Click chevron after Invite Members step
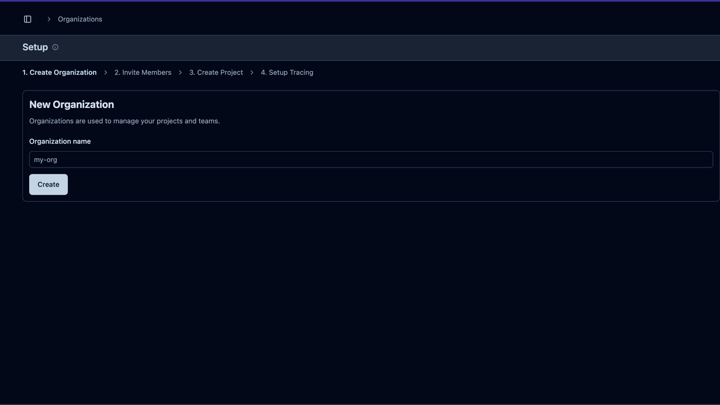The width and height of the screenshot is (720, 405). click(180, 73)
